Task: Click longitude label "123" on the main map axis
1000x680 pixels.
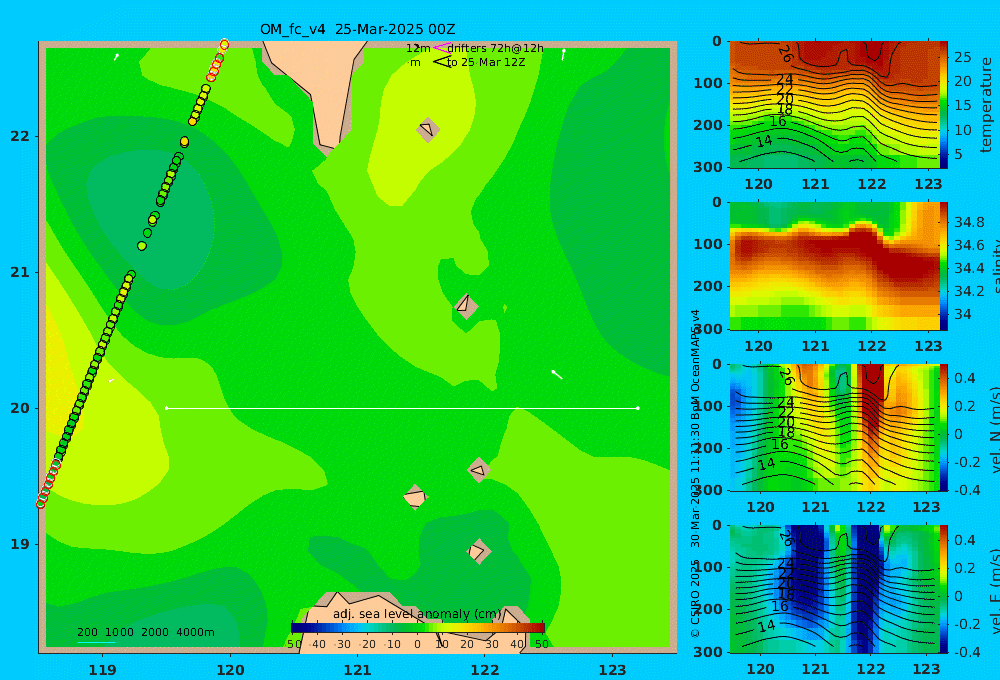Action: [x=613, y=670]
